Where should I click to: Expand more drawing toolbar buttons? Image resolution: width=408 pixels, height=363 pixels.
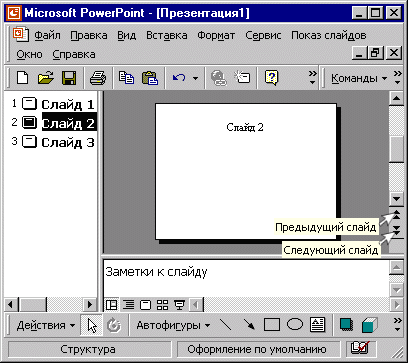click(397, 324)
